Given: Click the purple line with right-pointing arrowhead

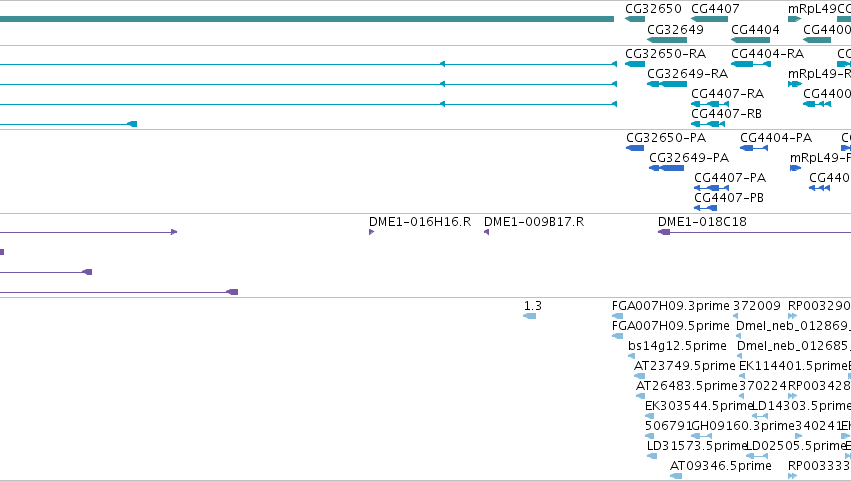Looking at the screenshot, I should pyautogui.click(x=88, y=232).
